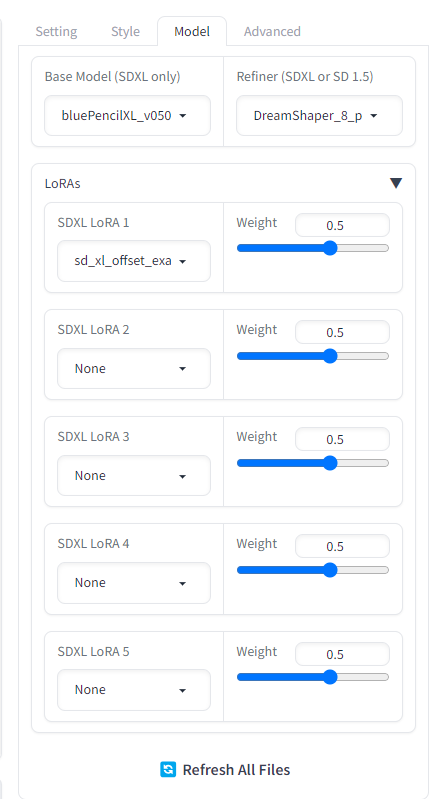Viewport: 440px width, 799px height.
Task: Open the SDXL LoRA 1 dropdown
Action: [134, 261]
